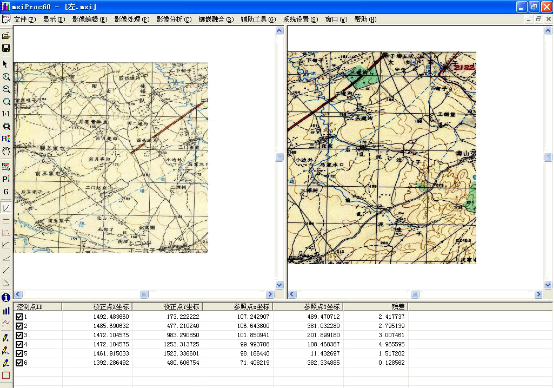The width and height of the screenshot is (554, 388).
Task: Select the zoom in magnifier tool
Action: [x=6, y=77]
